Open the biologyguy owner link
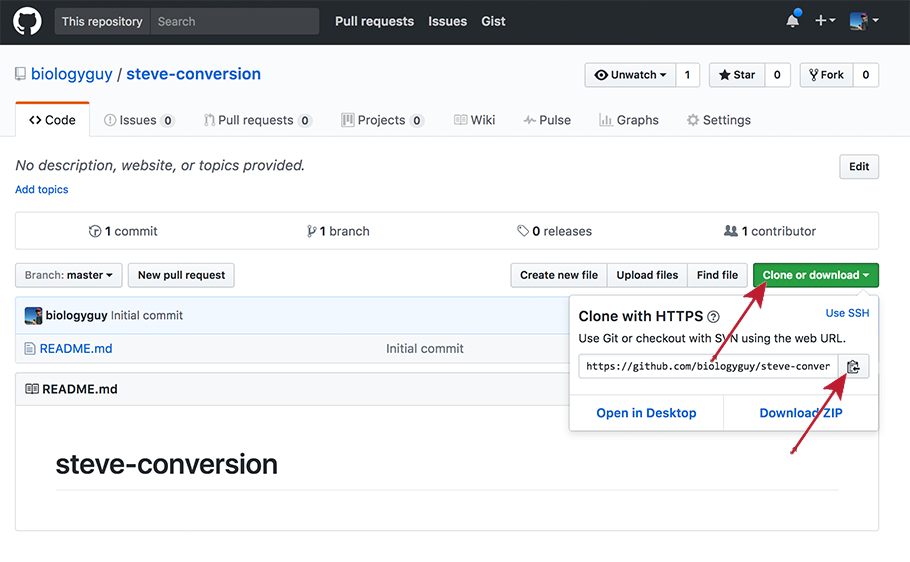The image size is (910, 562). pos(71,74)
